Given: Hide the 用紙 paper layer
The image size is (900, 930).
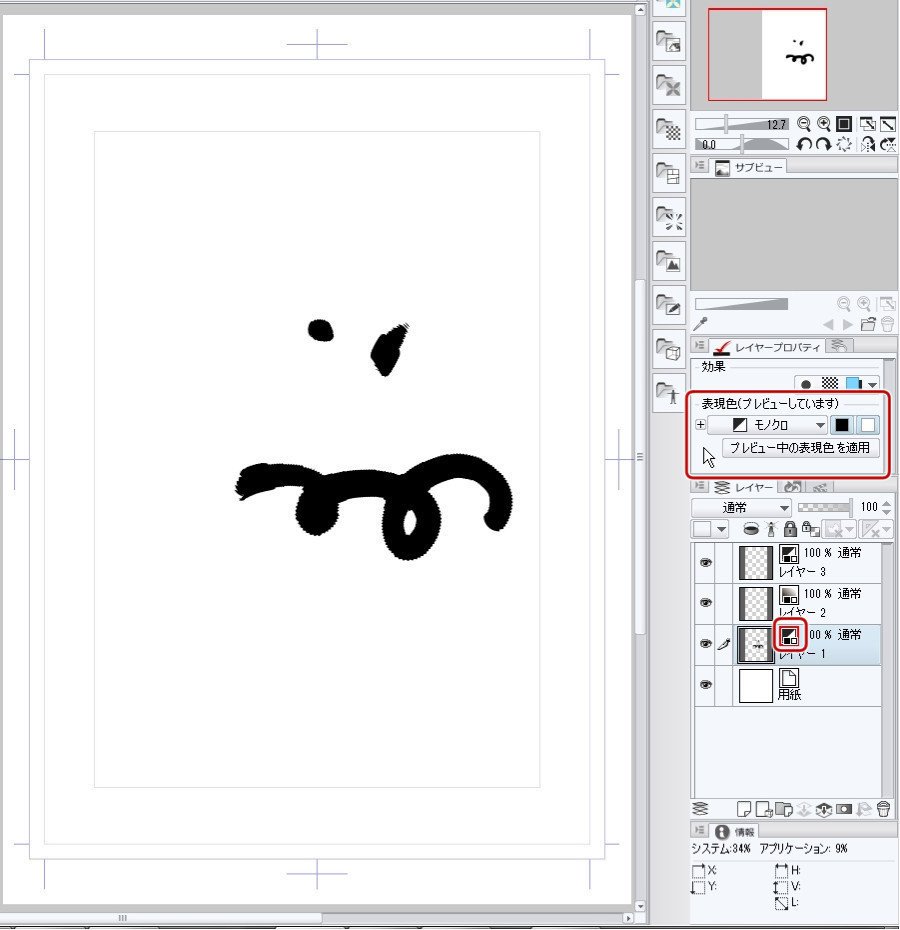Looking at the screenshot, I should point(705,684).
